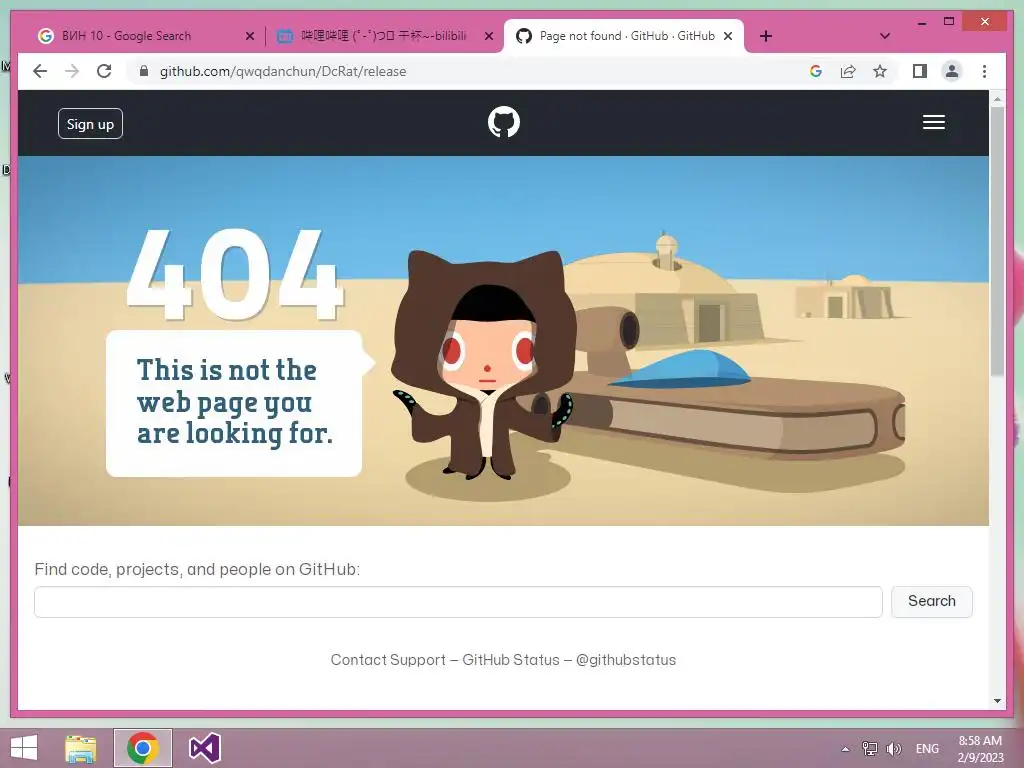Open Chrome three-dot menu

click(x=984, y=71)
